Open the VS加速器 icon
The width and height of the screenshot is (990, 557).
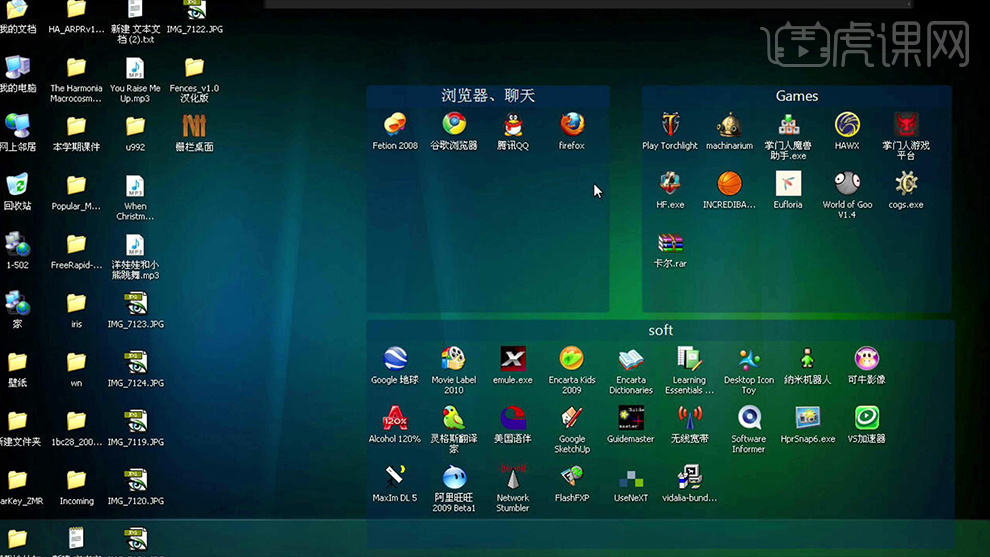[x=867, y=418]
